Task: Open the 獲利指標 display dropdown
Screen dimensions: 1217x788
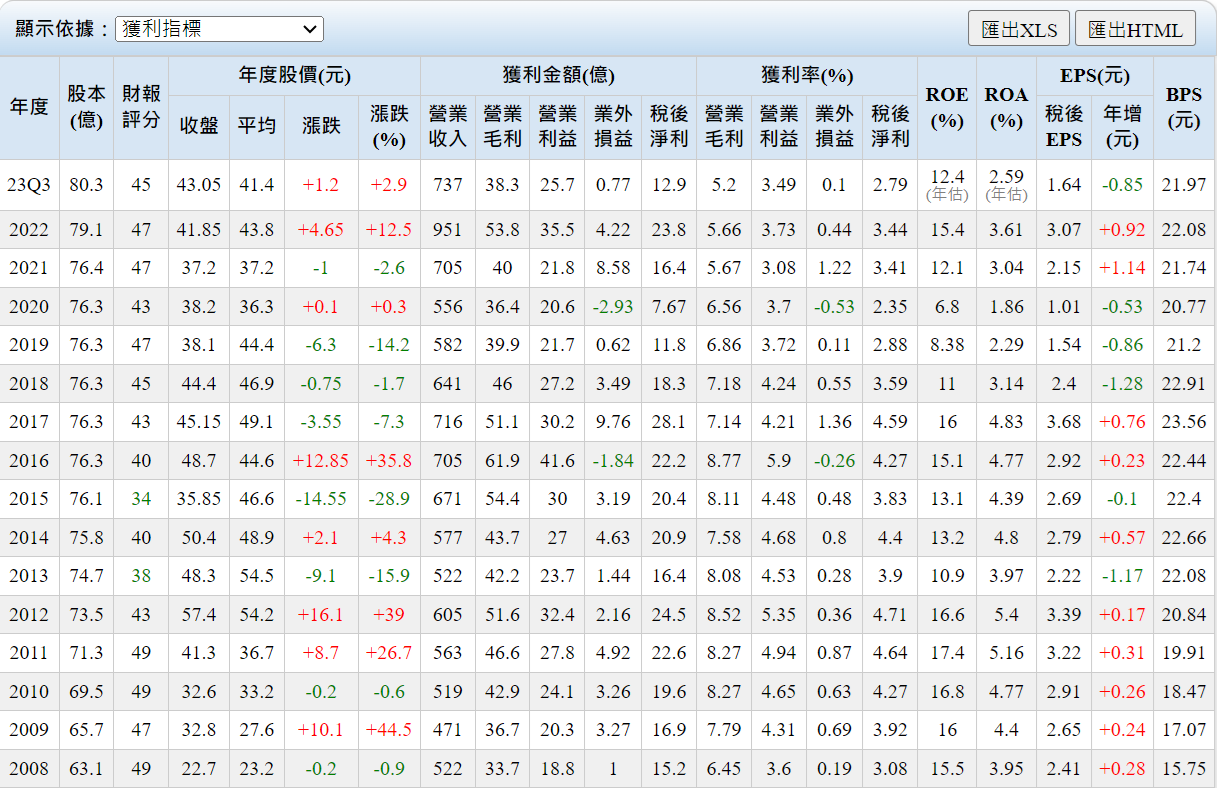Action: [219, 29]
